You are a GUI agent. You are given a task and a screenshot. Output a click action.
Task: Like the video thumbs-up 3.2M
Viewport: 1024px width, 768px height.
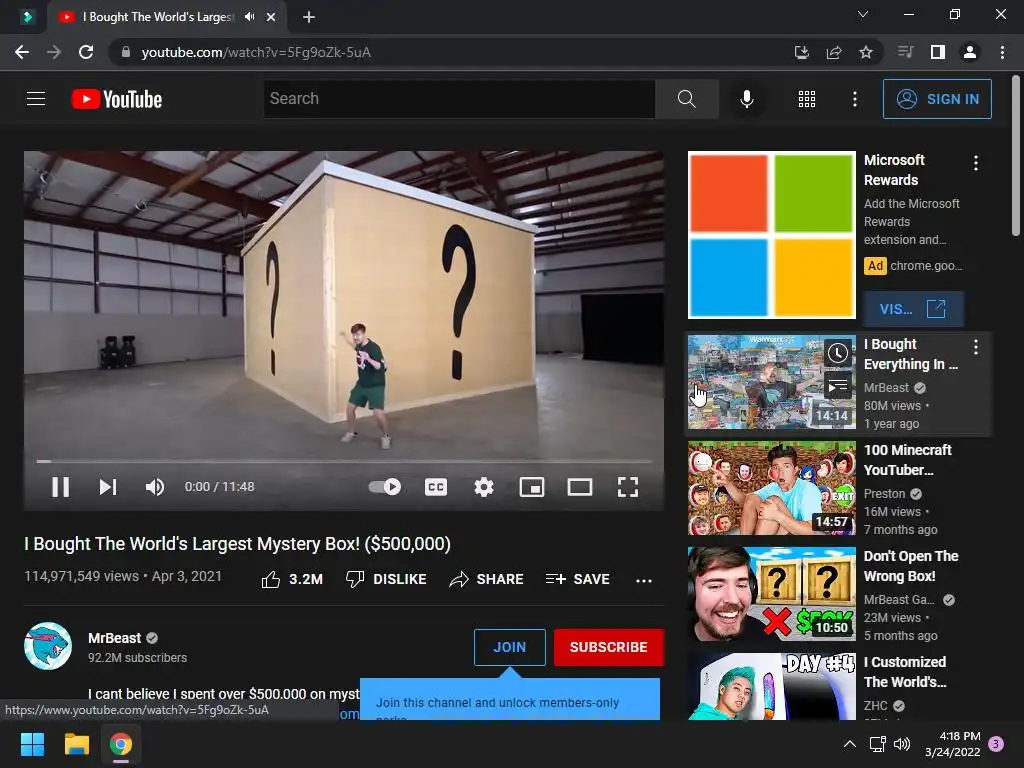click(292, 579)
